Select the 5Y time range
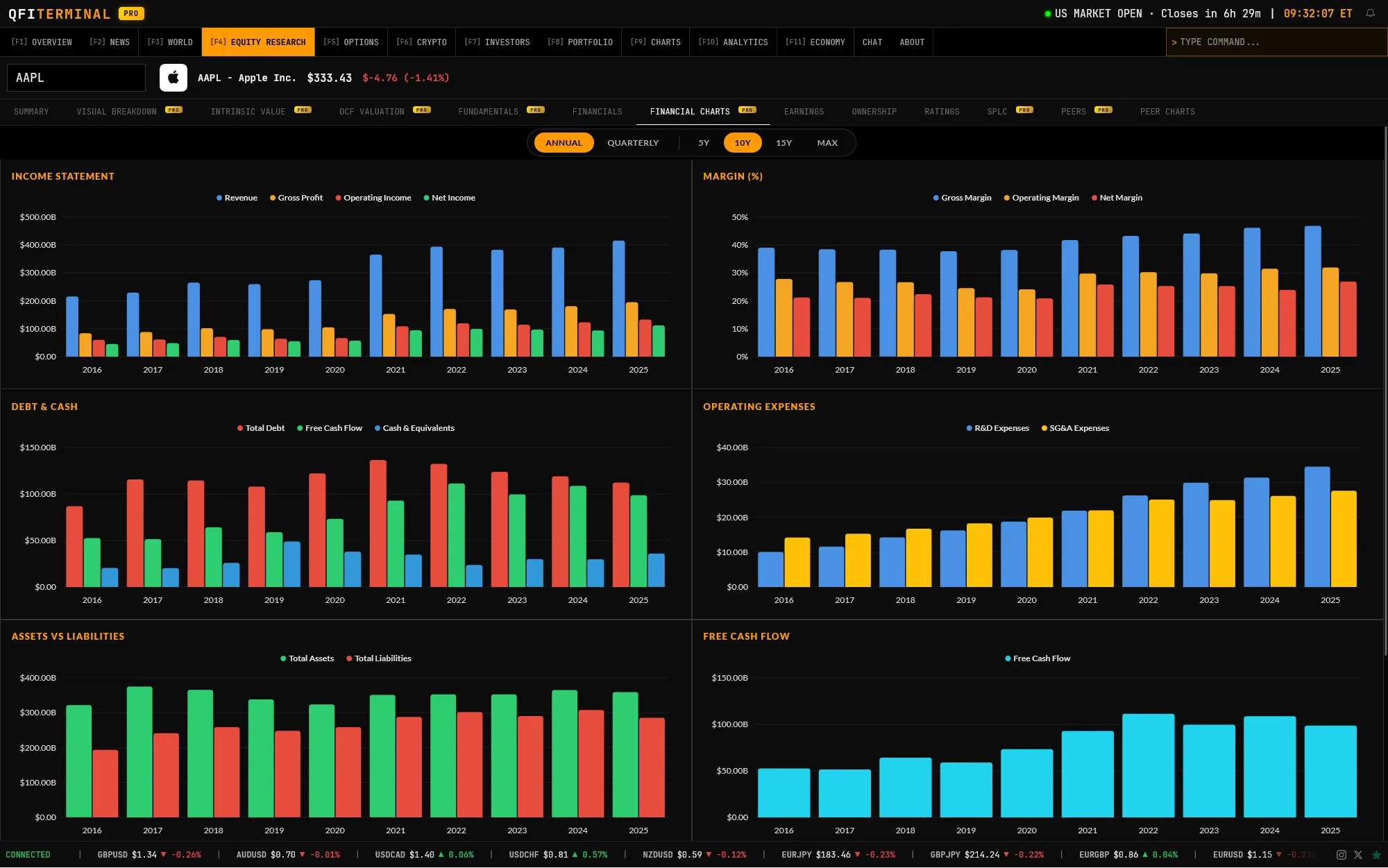The height and width of the screenshot is (868, 1388). [x=704, y=143]
